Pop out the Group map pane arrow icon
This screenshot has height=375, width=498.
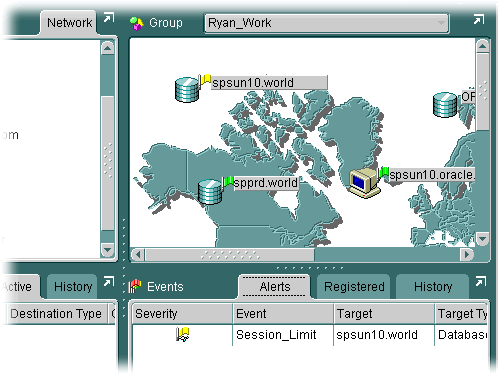(x=479, y=19)
